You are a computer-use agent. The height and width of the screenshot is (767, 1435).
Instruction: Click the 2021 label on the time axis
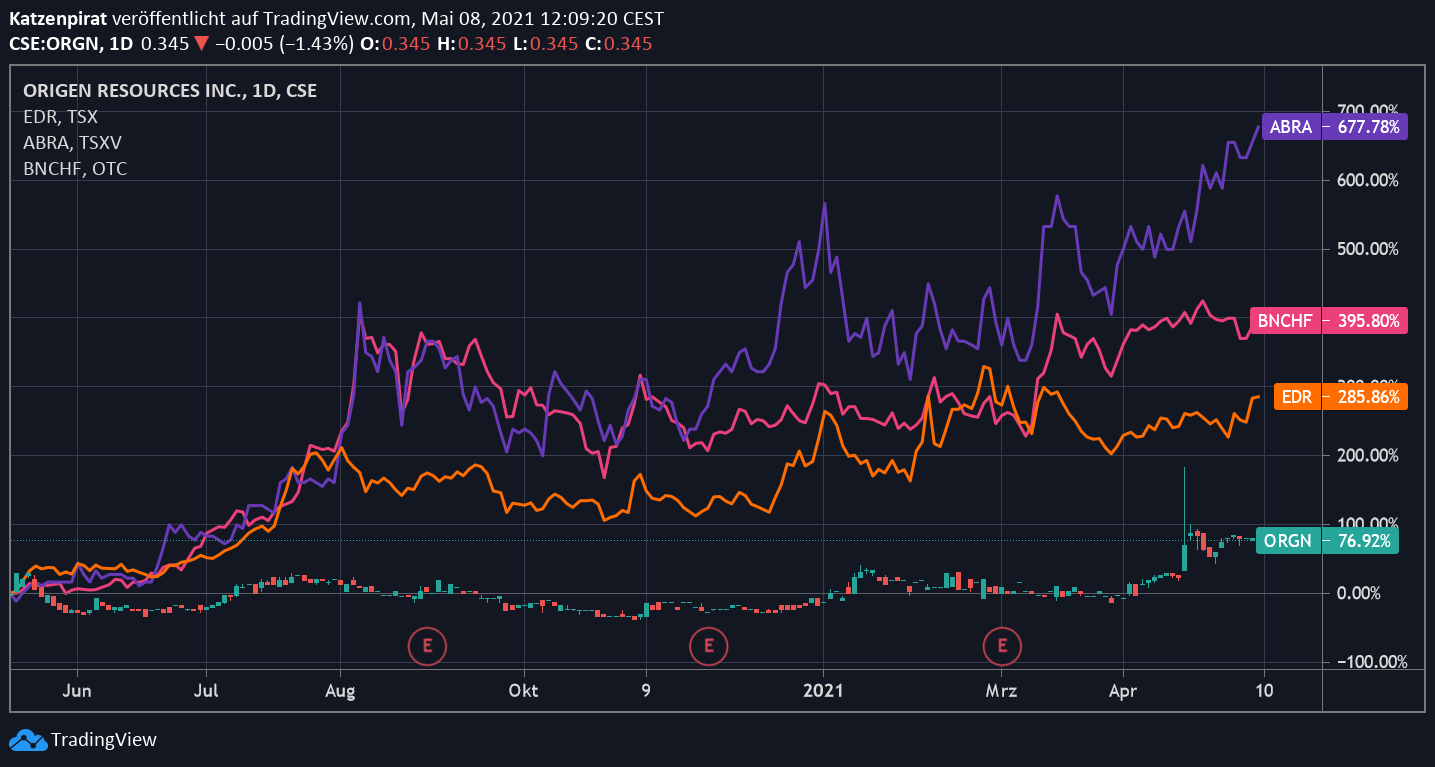coord(823,691)
